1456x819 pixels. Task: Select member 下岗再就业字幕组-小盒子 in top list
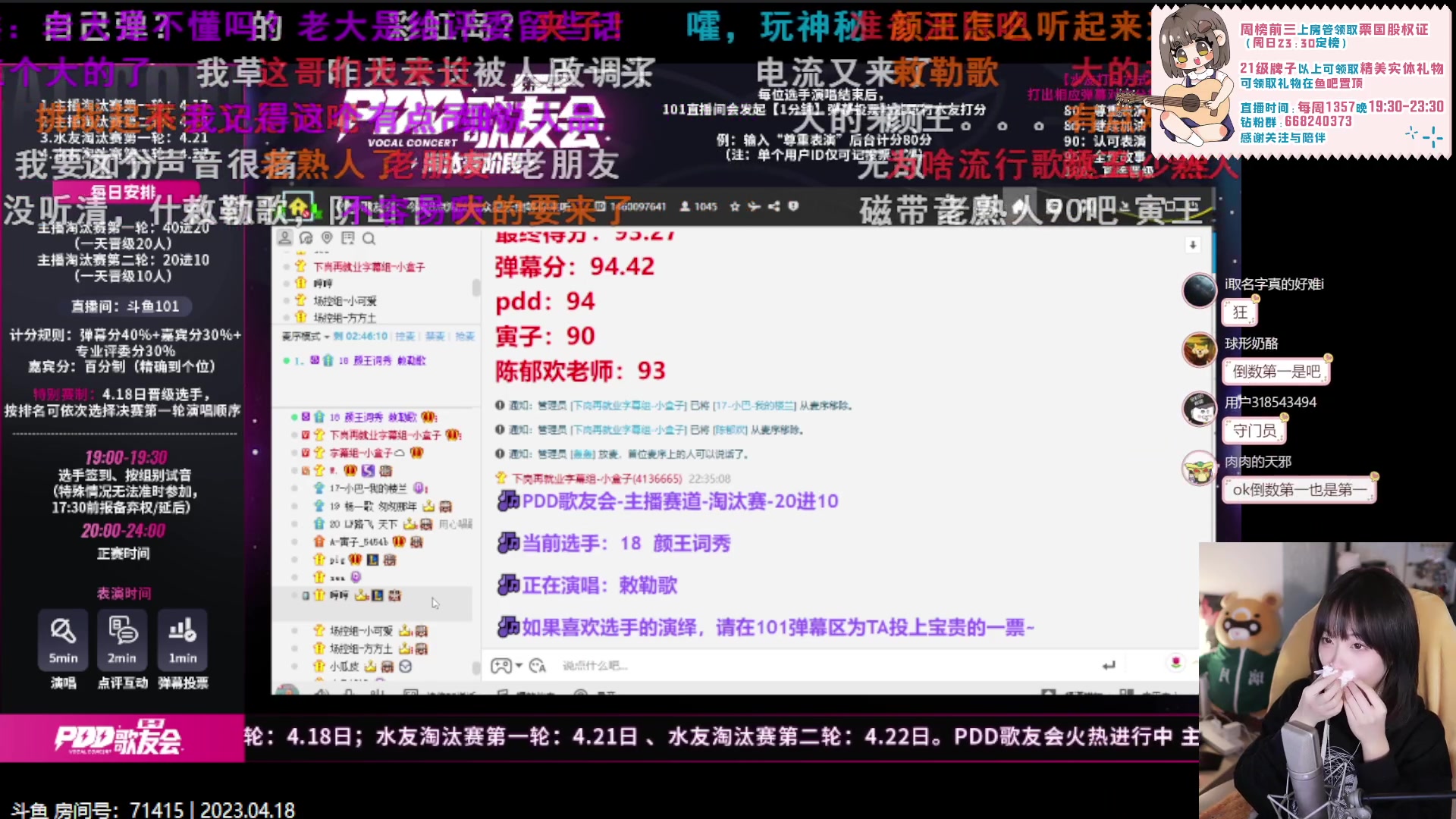tap(369, 267)
